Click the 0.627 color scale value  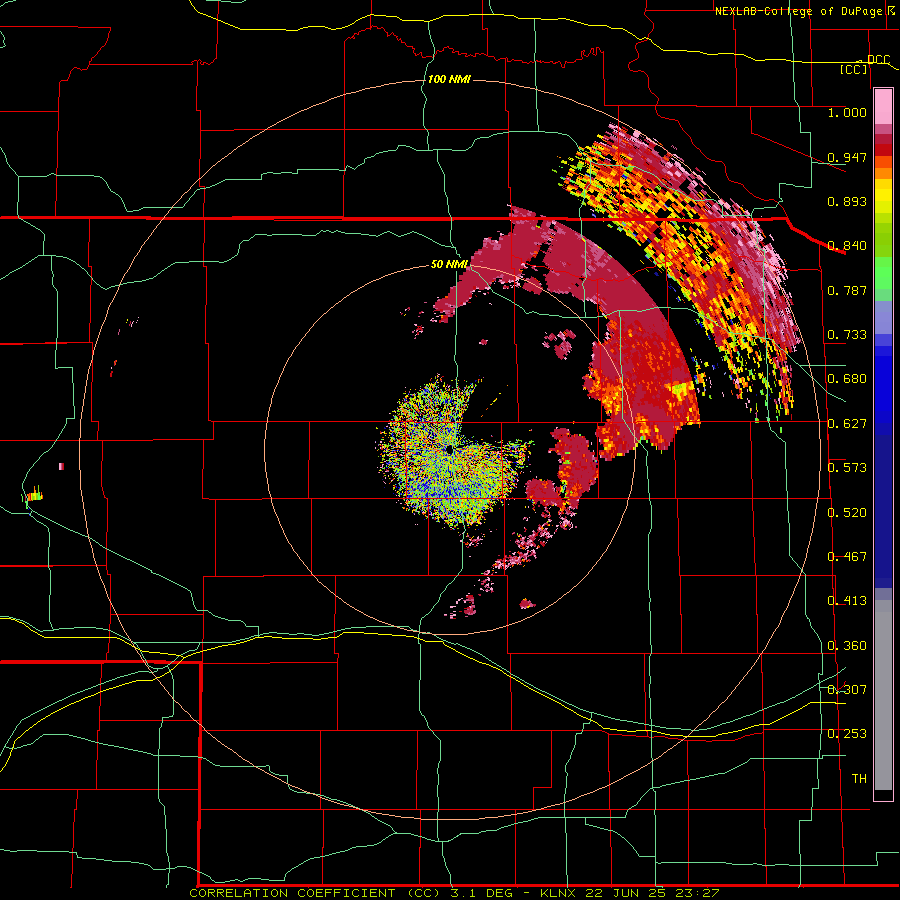click(847, 424)
